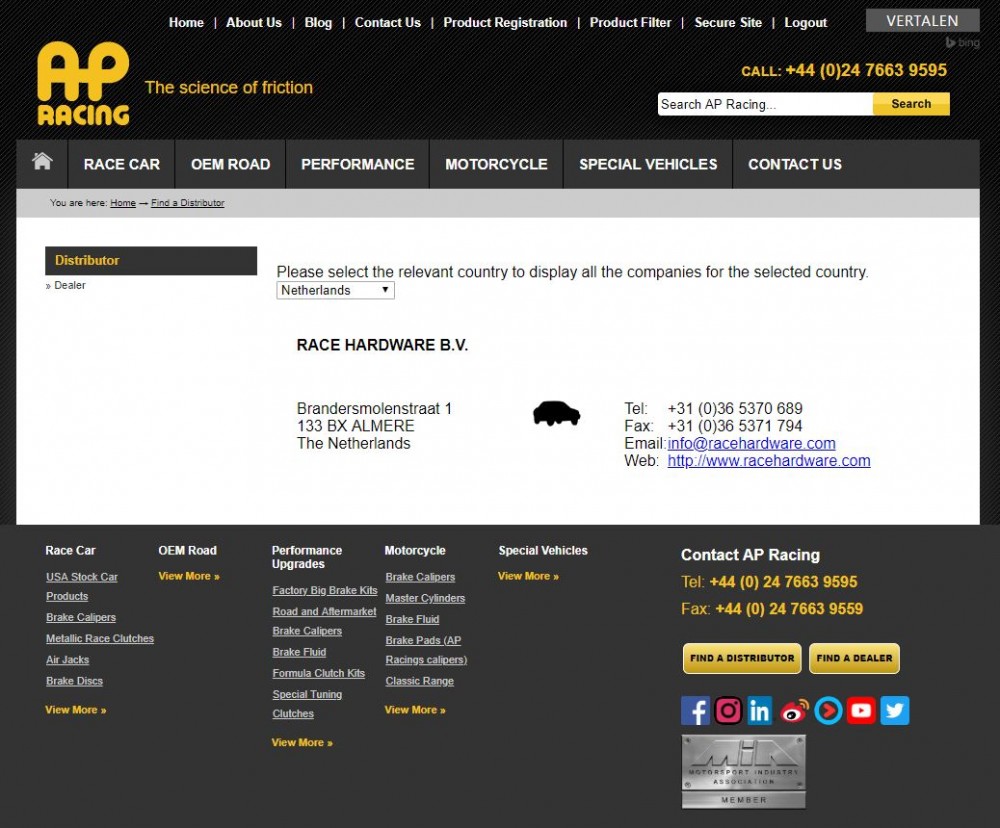
Task: Click View More under Motorcycle
Action: 415,710
